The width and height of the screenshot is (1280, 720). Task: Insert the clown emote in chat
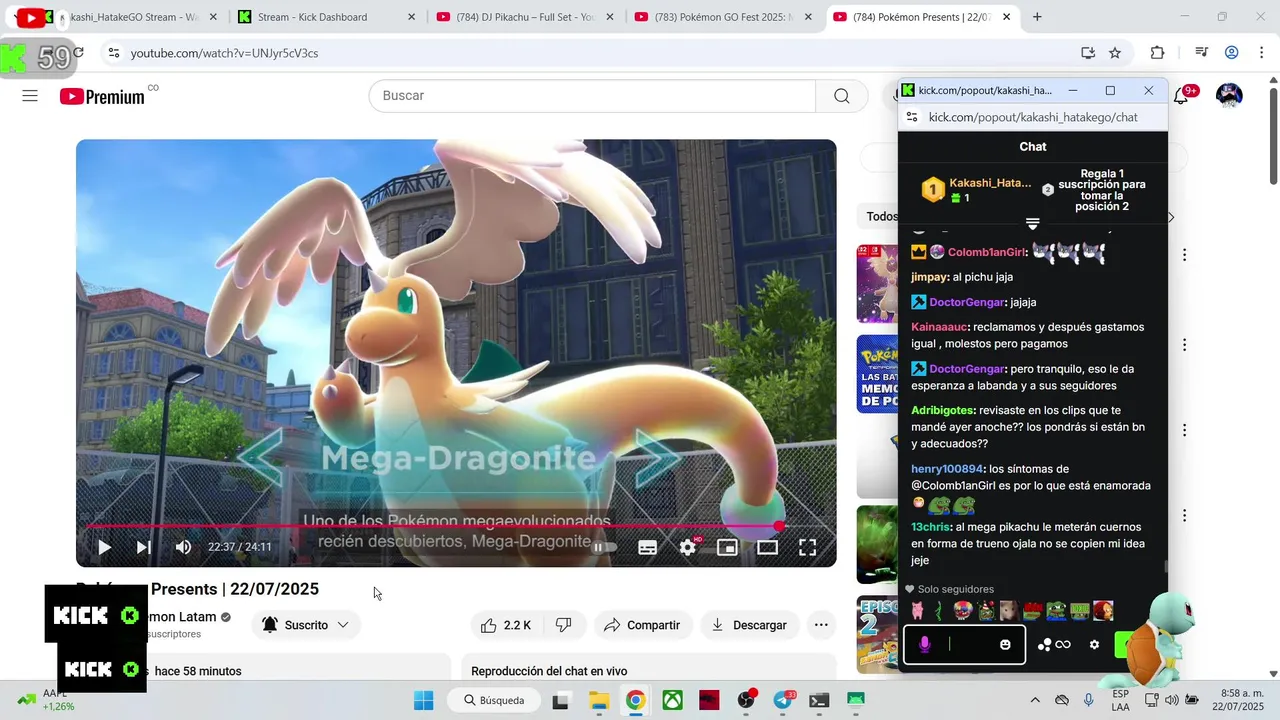pyautogui.click(x=962, y=610)
